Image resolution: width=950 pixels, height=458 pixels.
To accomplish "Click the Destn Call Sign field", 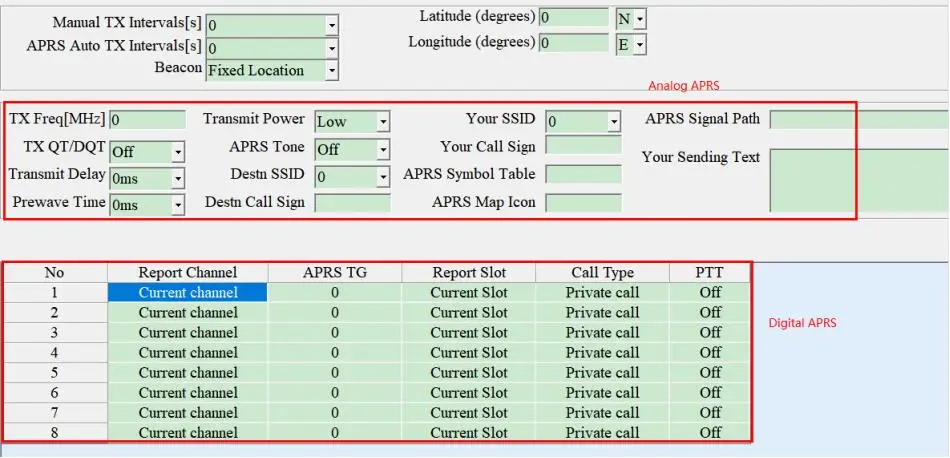I will tap(353, 203).
